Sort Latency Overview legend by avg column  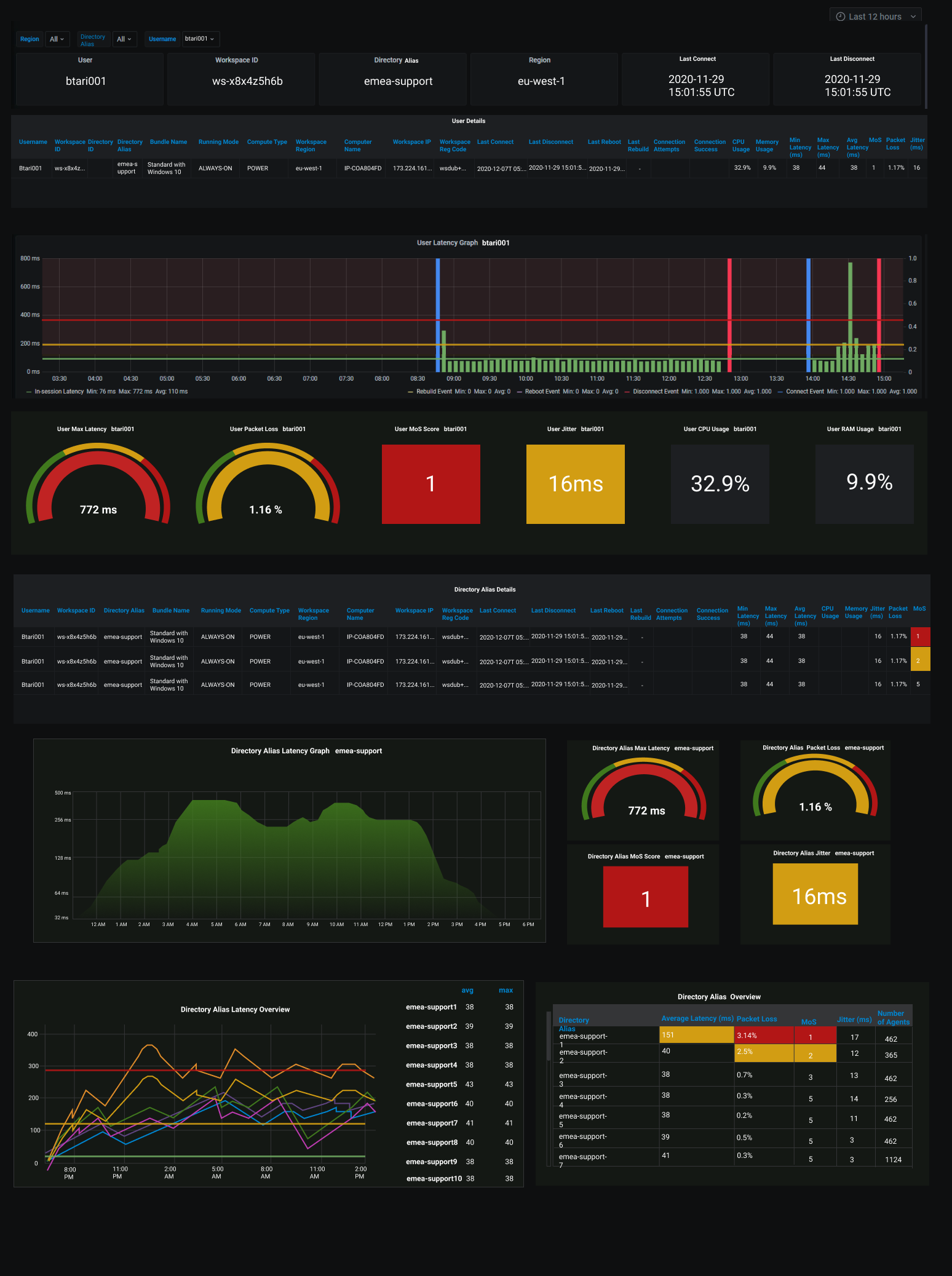click(x=467, y=991)
